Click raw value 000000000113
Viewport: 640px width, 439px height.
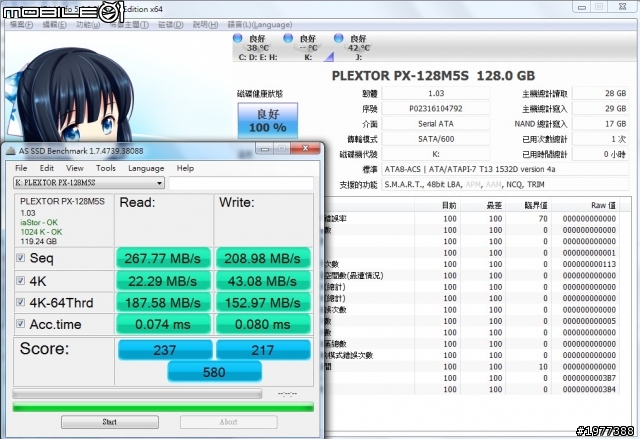(x=589, y=264)
